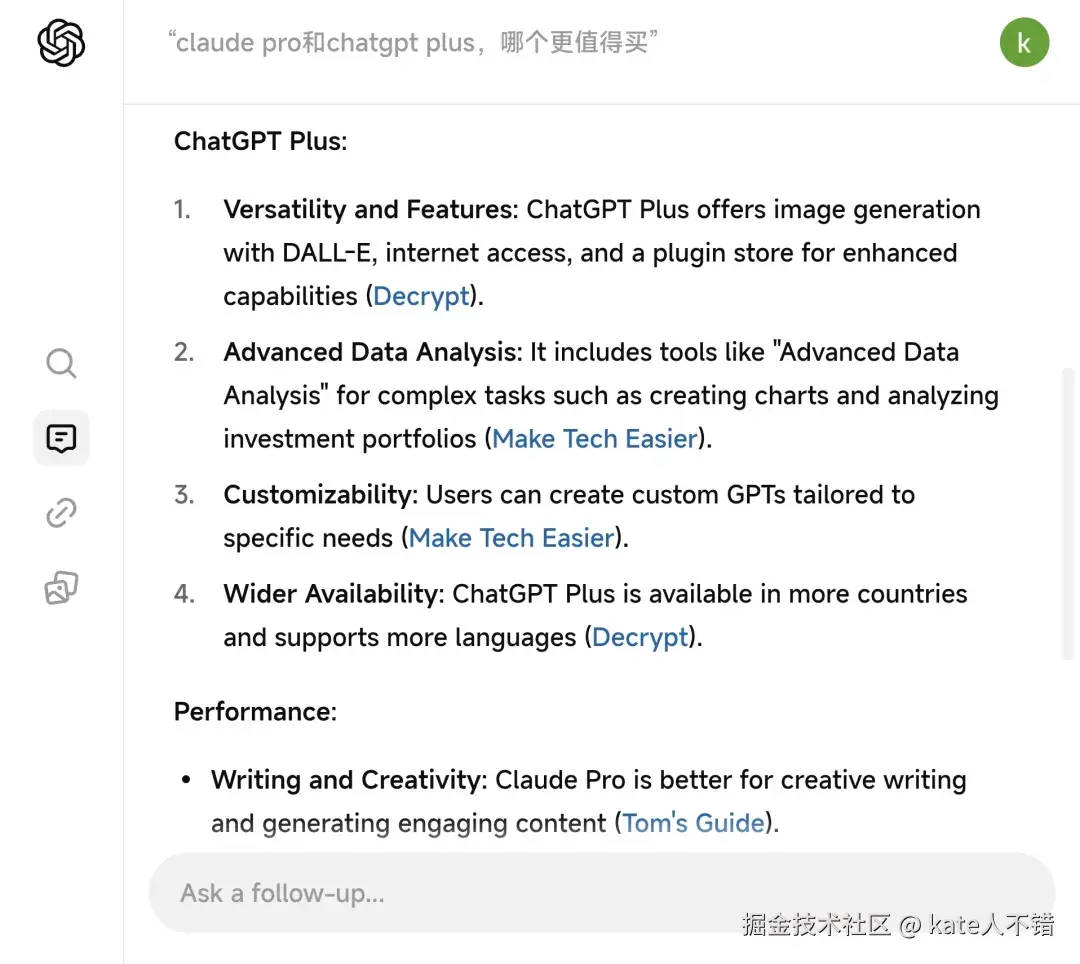Click the bold "Versatility and Features" label
The height and width of the screenshot is (964, 1080).
point(367,210)
